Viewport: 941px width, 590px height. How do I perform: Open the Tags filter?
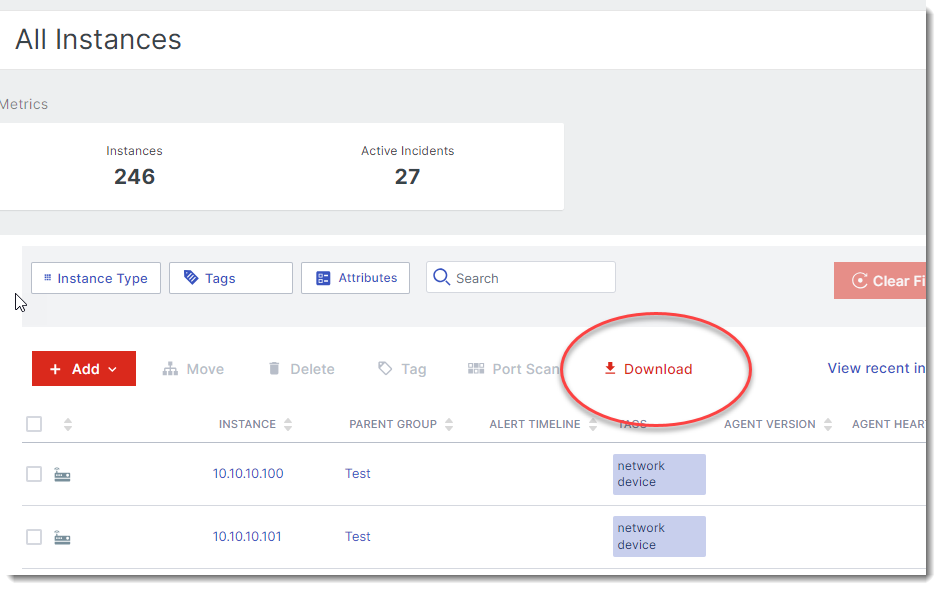231,278
